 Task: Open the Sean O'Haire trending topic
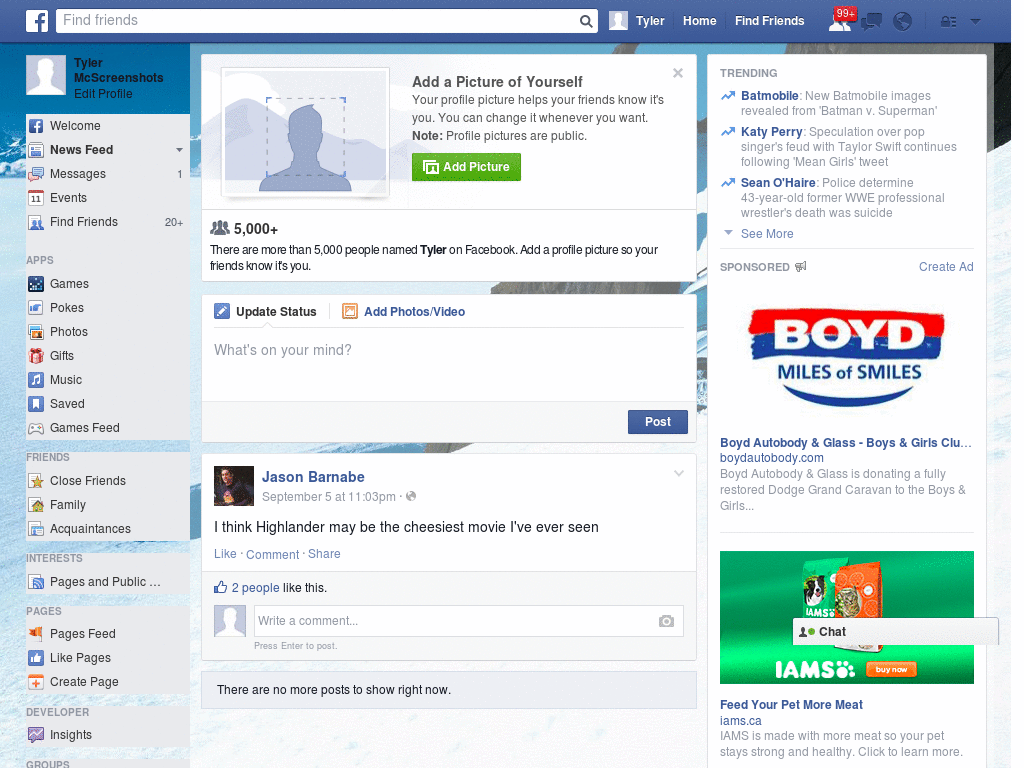[778, 183]
